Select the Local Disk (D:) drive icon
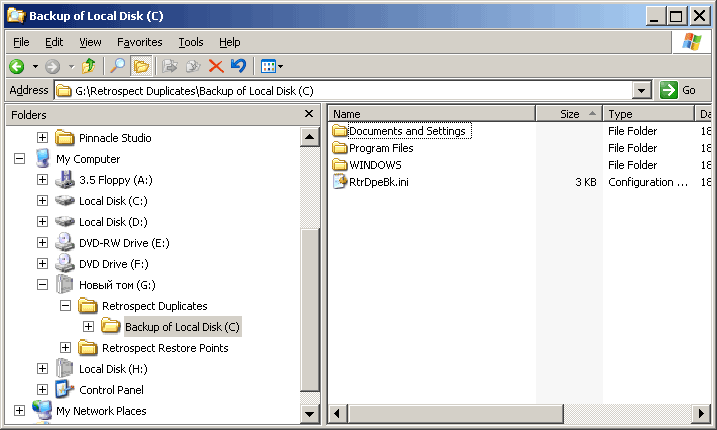This screenshot has height=430, width=717. click(x=64, y=221)
